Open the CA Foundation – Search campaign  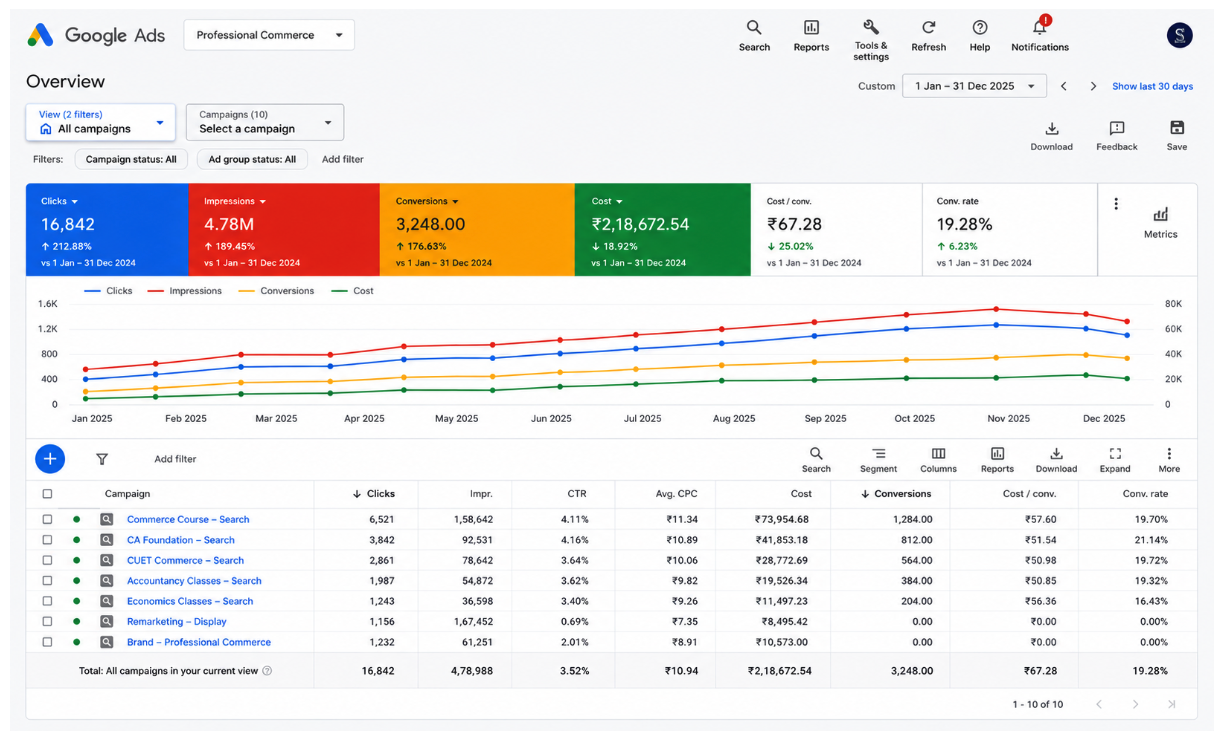181,540
